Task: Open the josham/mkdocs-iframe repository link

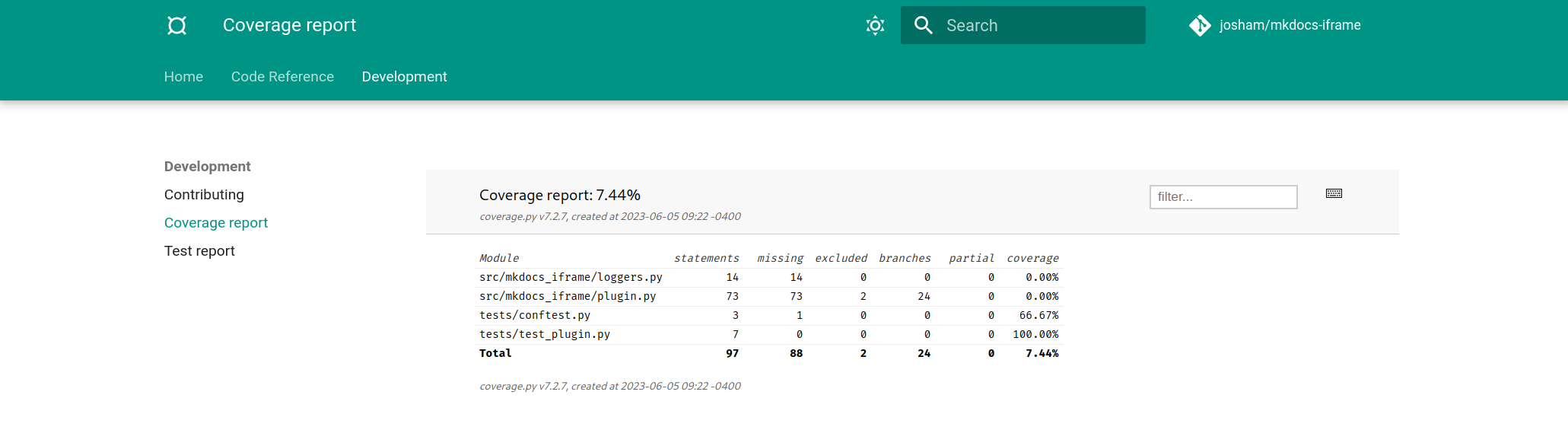Action: pyautogui.click(x=1290, y=25)
